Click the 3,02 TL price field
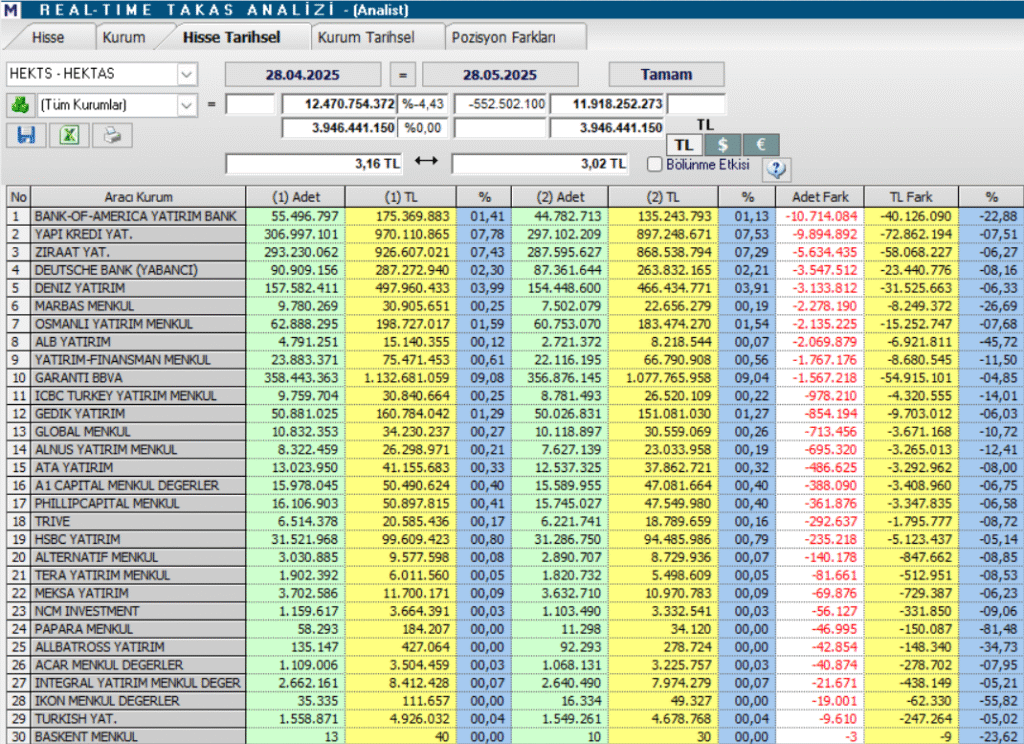Image resolution: width=1024 pixels, height=744 pixels. tap(539, 164)
